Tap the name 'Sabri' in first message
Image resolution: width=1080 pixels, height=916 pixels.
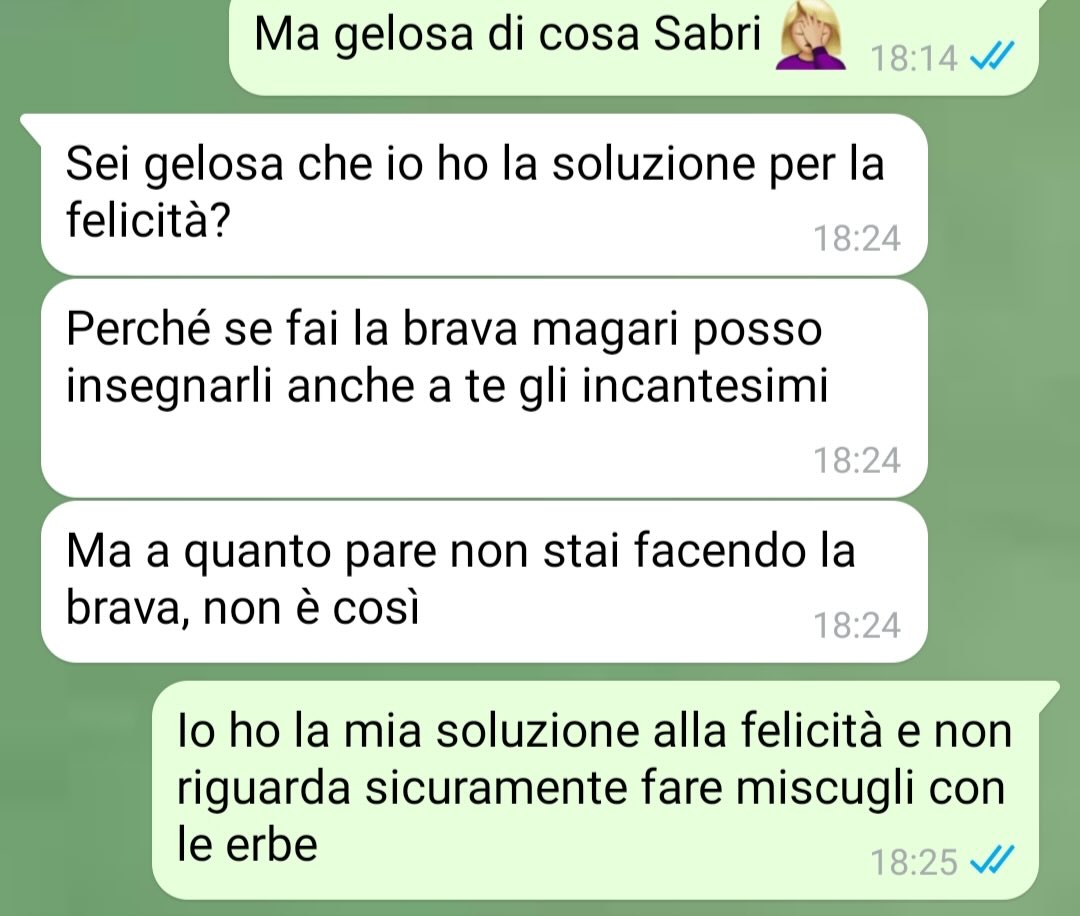tap(707, 33)
